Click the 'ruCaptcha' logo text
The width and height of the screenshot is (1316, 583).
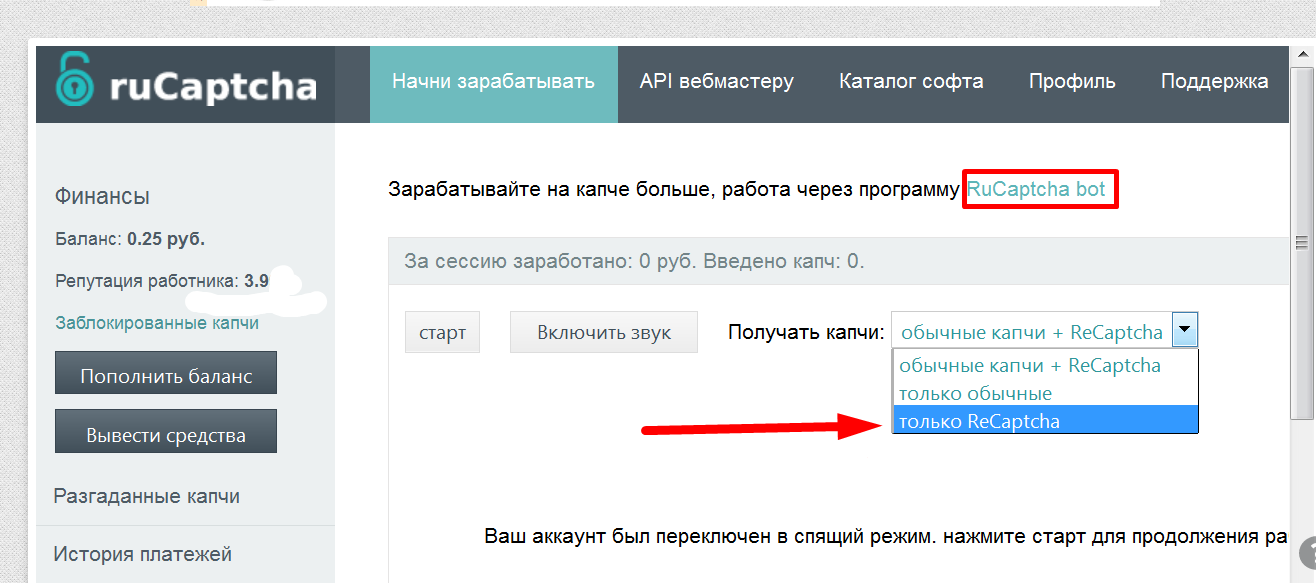(x=213, y=87)
